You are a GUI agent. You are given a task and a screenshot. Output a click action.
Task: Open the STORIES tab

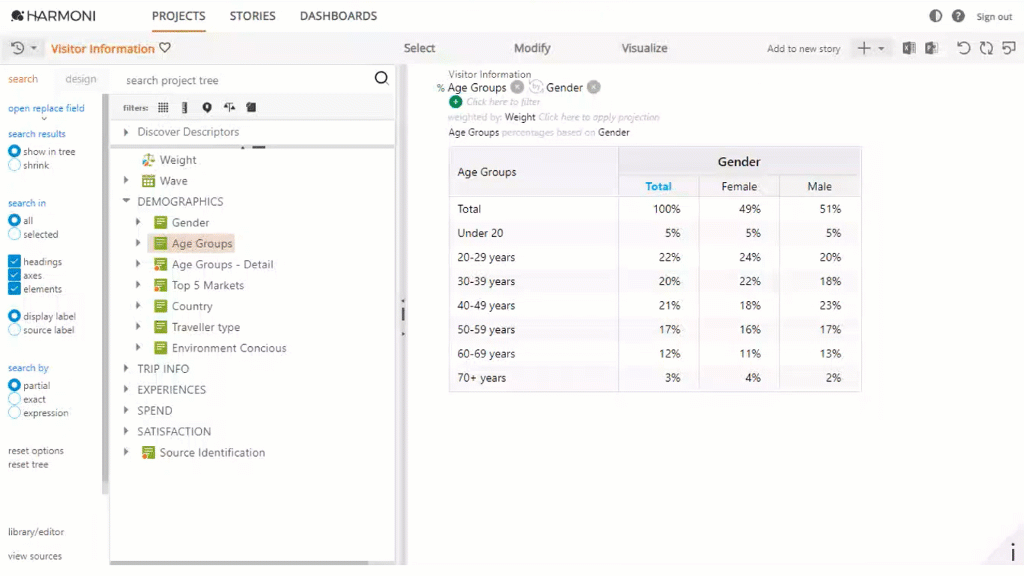252,16
